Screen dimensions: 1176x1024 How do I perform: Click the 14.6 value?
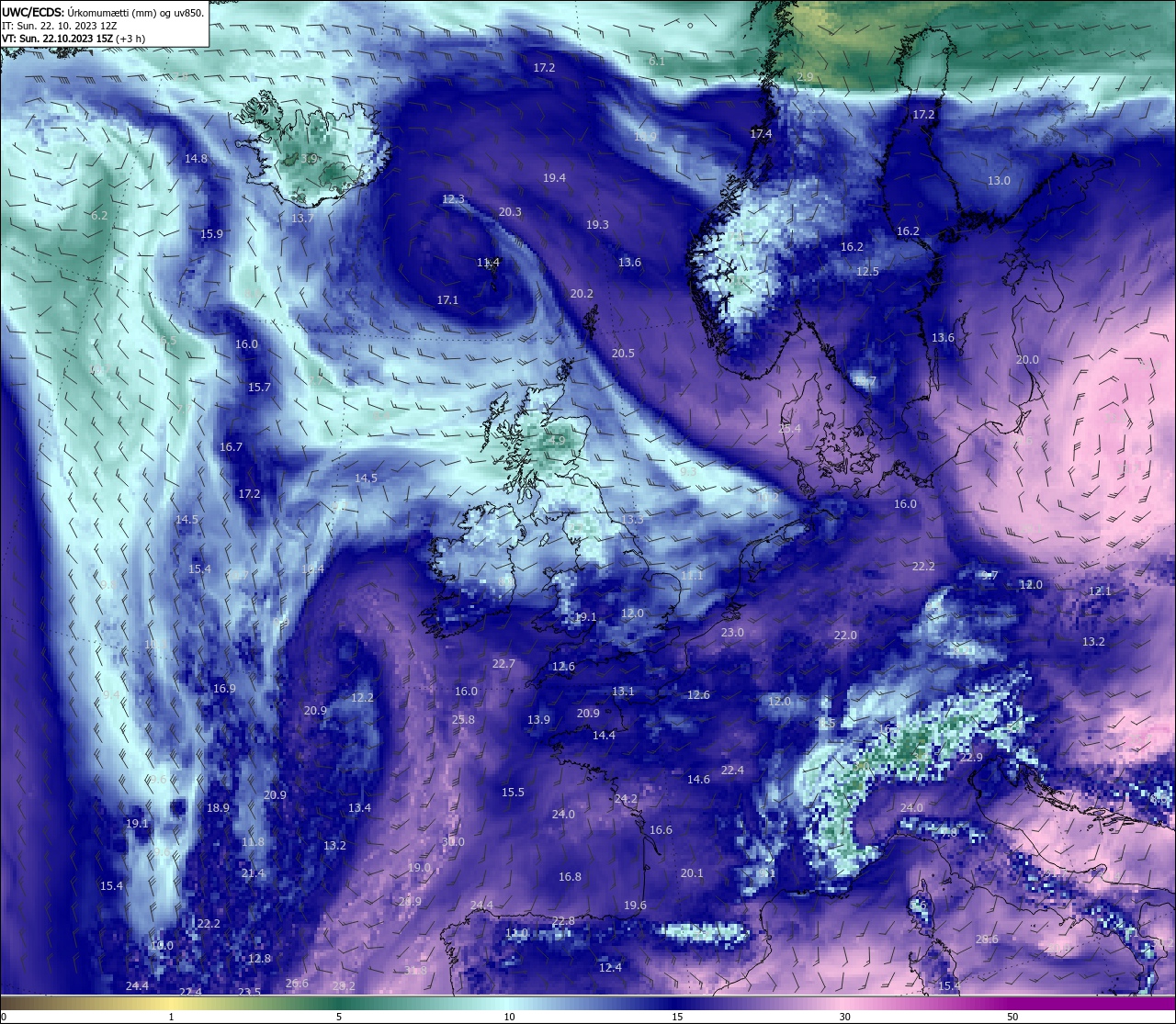pos(698,780)
